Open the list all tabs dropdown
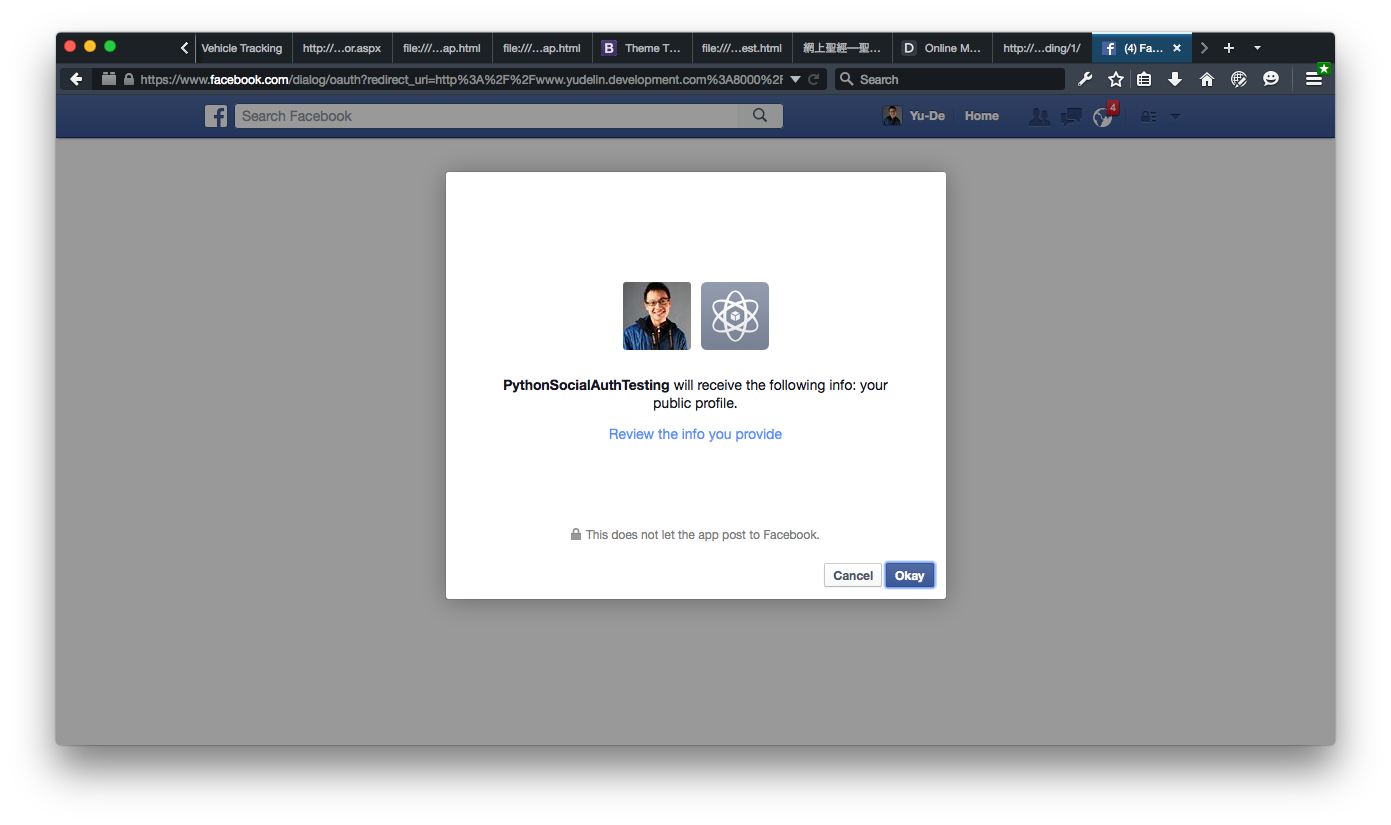 [1257, 48]
